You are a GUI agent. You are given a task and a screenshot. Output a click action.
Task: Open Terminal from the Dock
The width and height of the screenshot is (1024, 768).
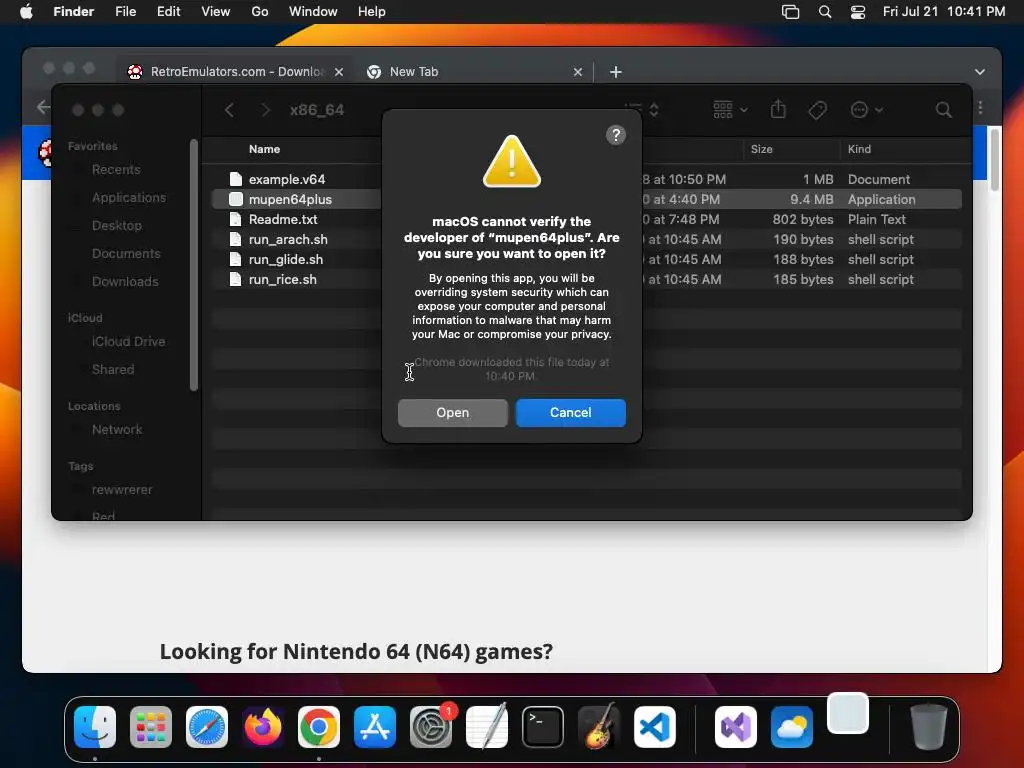click(543, 727)
